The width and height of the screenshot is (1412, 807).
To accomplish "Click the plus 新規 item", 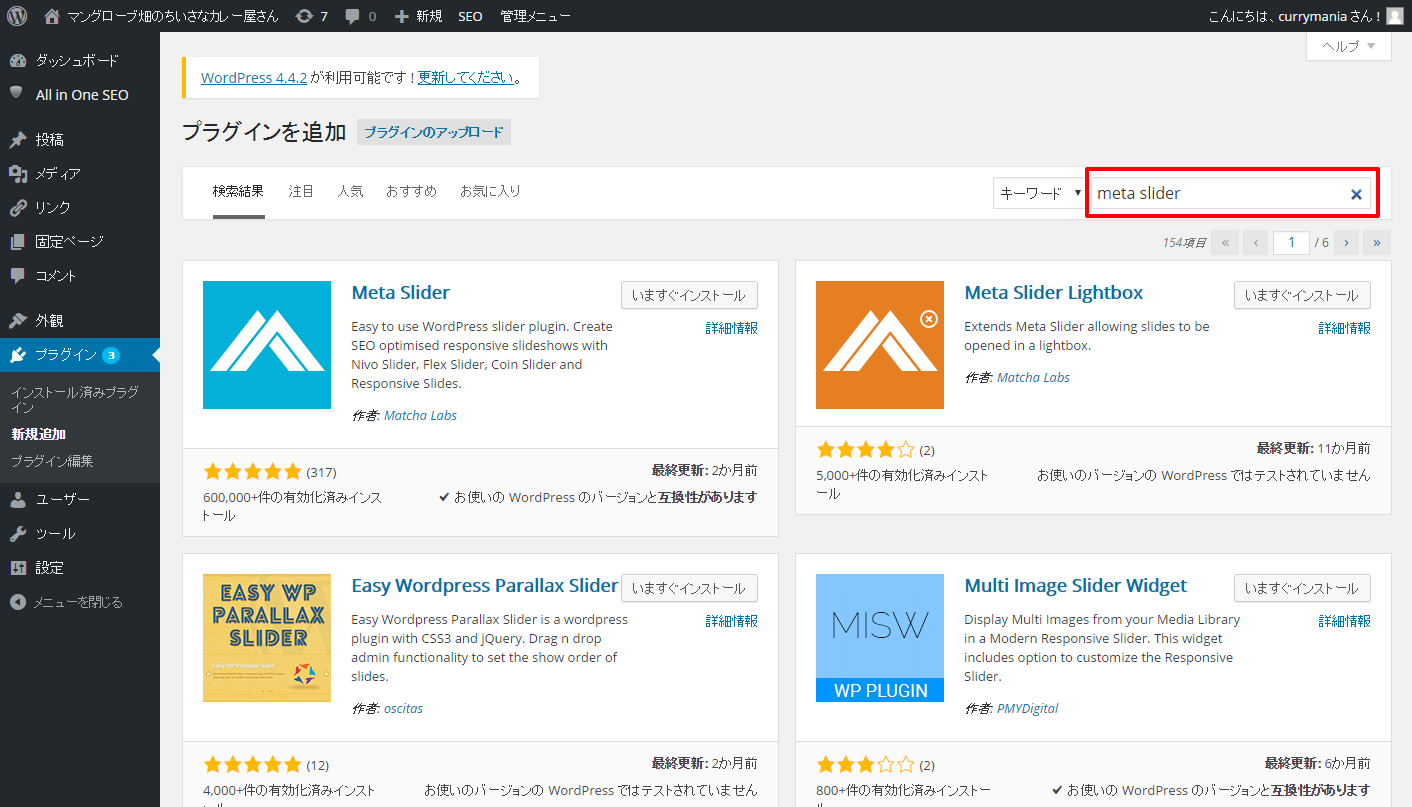I will [418, 16].
